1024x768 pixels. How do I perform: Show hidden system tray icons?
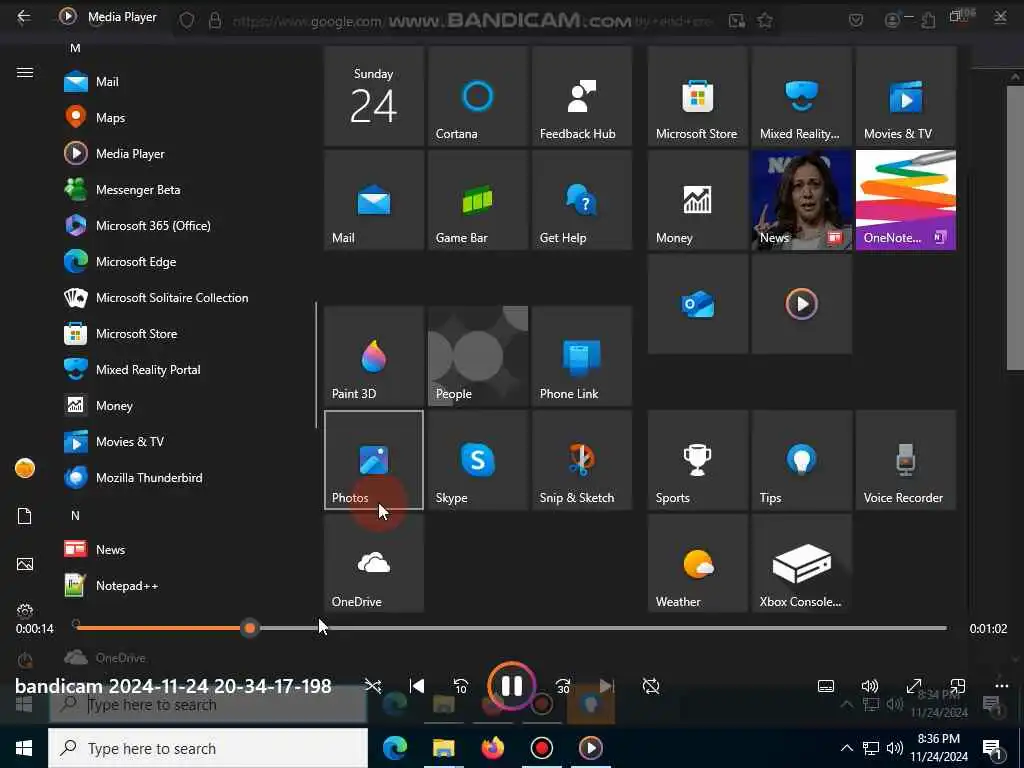point(846,748)
